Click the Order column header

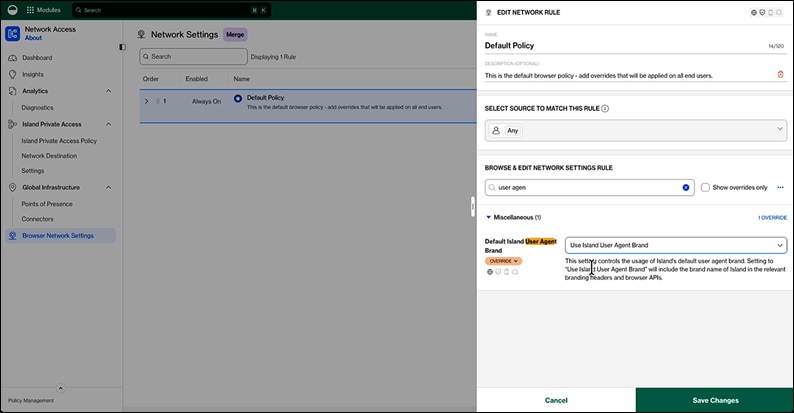coord(150,79)
